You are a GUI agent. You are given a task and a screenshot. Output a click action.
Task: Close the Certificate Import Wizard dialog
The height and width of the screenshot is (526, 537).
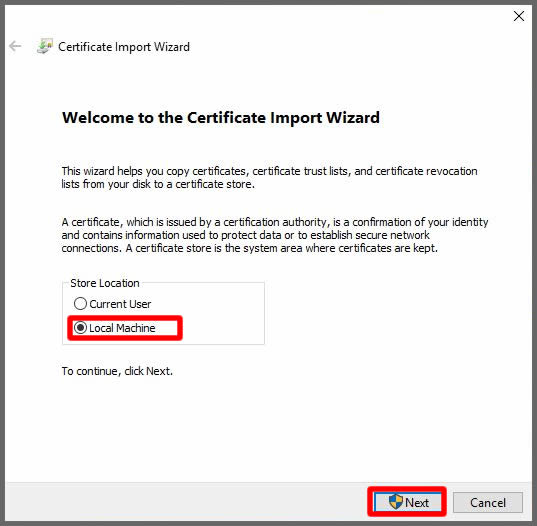click(x=519, y=16)
